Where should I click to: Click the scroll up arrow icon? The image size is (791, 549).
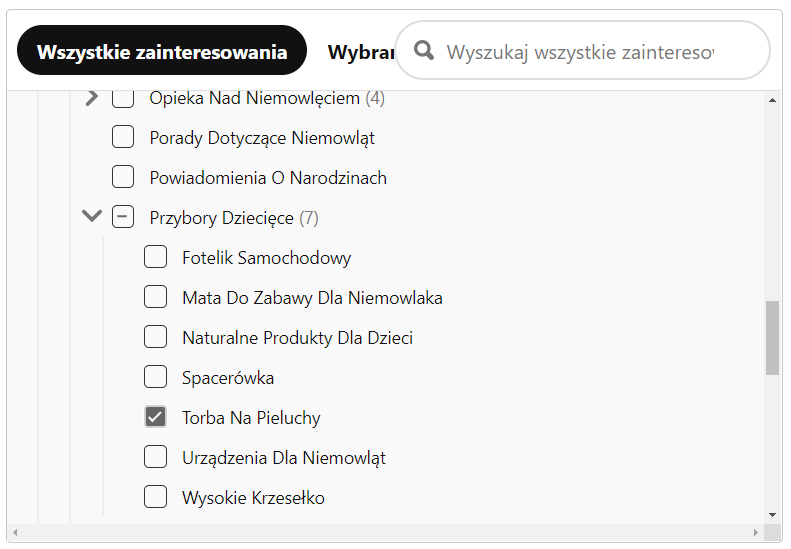pyautogui.click(x=772, y=100)
